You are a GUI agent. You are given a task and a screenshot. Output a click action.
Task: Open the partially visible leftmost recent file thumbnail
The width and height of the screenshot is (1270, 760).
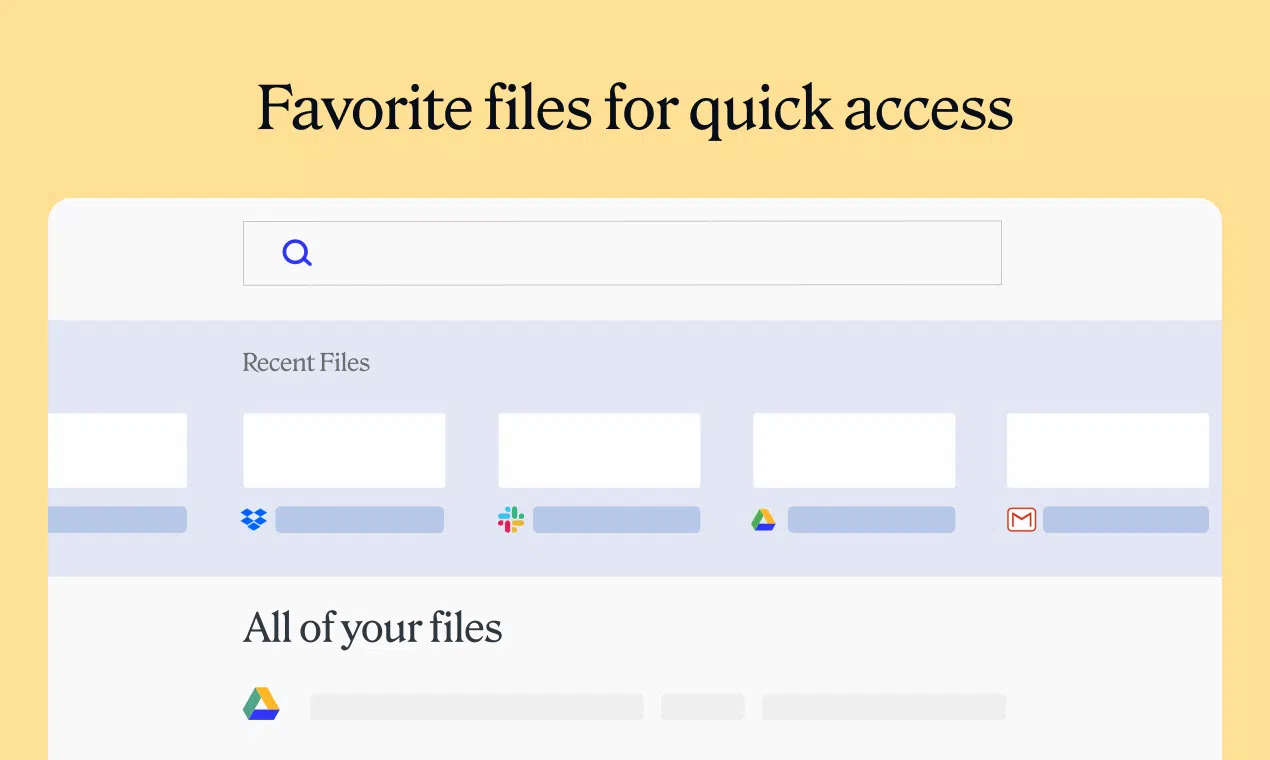(118, 450)
